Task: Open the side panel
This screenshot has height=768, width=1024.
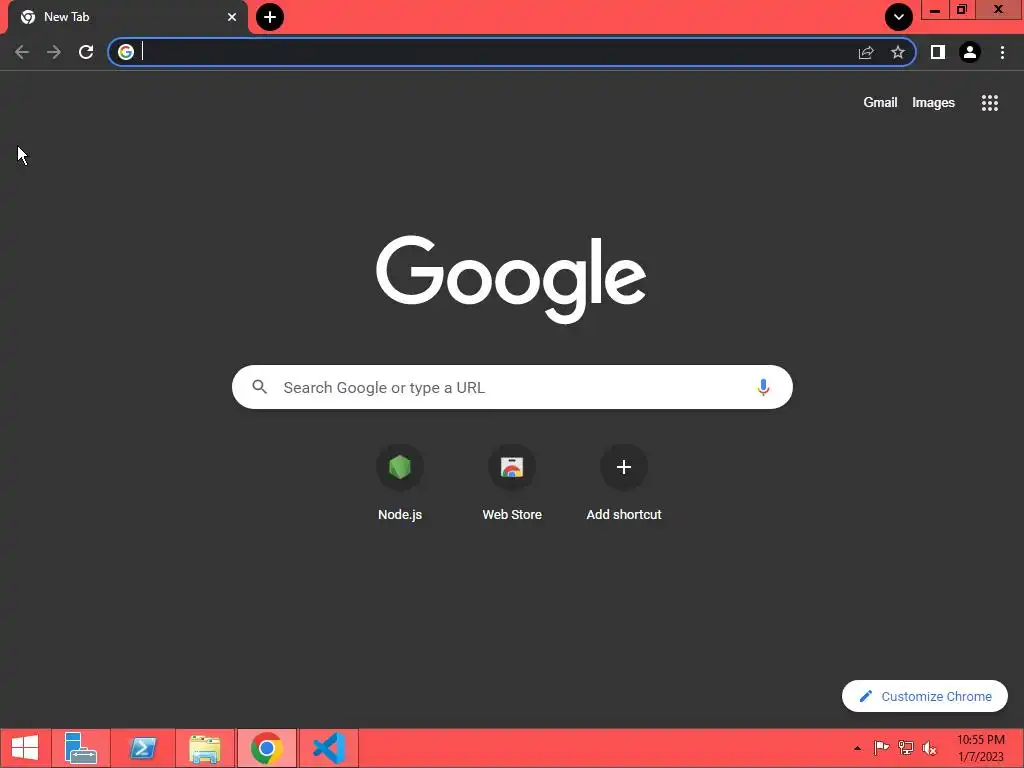Action: coord(938,52)
